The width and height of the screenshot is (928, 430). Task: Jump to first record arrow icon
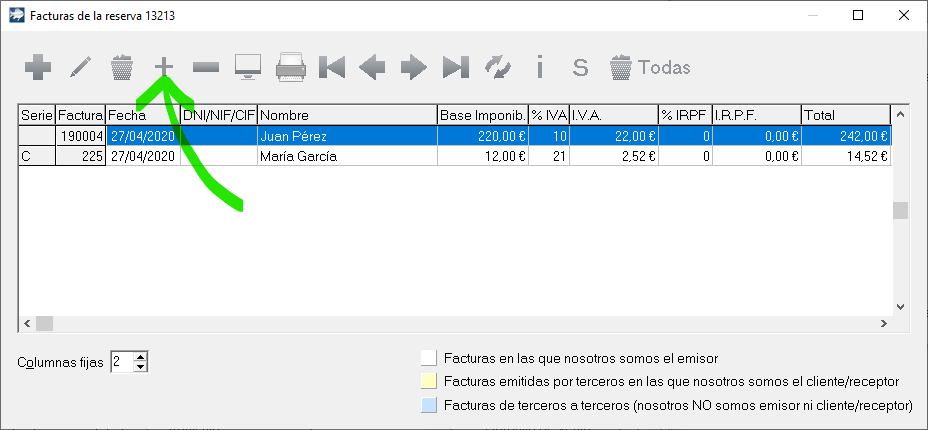point(332,67)
